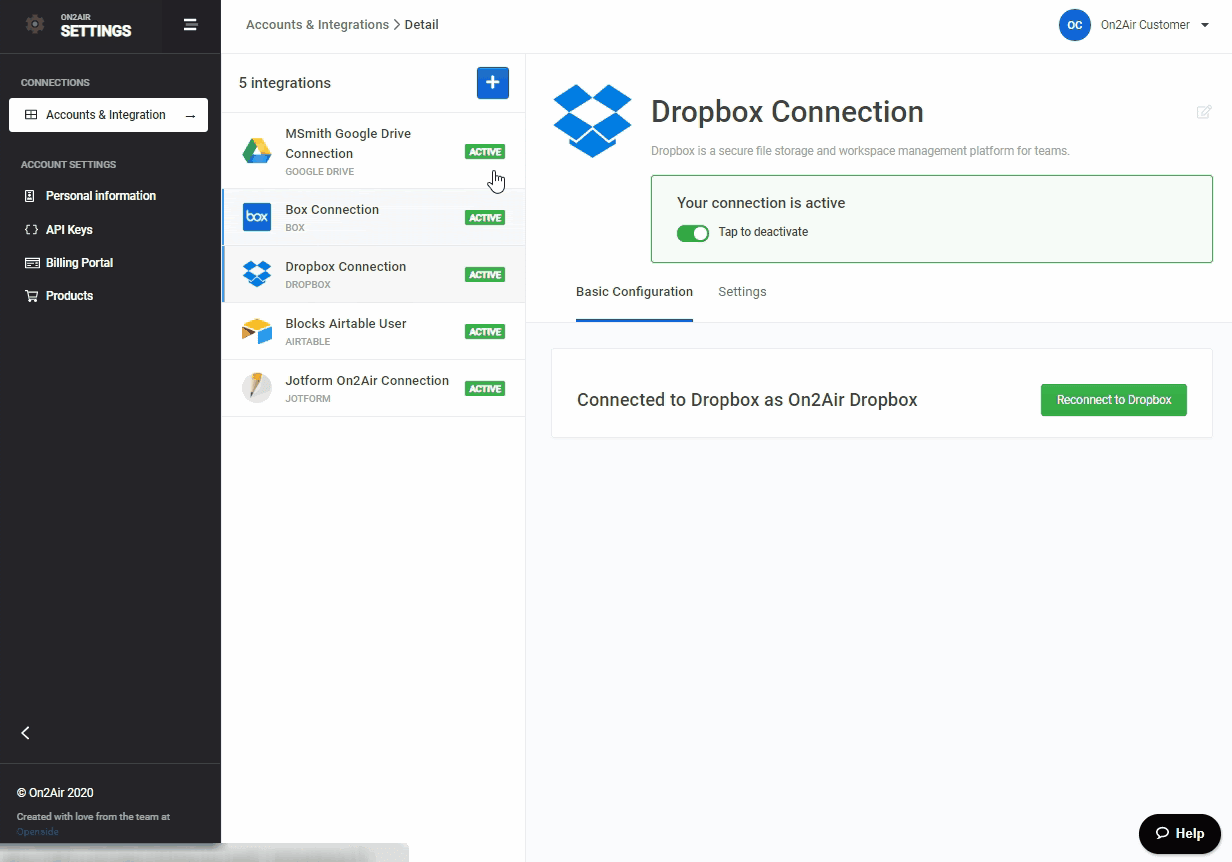Switch to the Settings tab
The height and width of the screenshot is (862, 1232).
tap(742, 292)
